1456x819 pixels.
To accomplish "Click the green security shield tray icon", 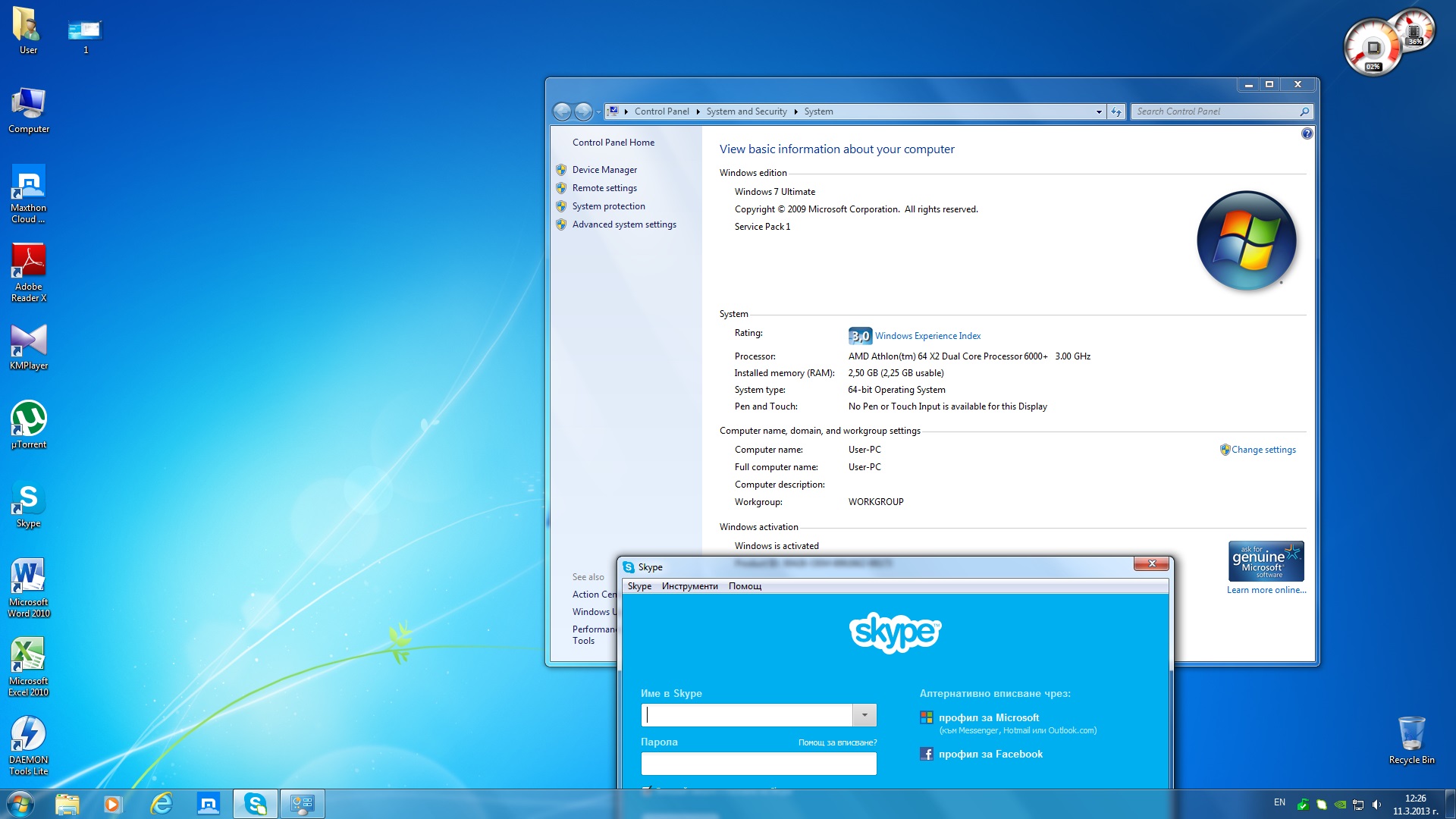I will pos(1303,804).
